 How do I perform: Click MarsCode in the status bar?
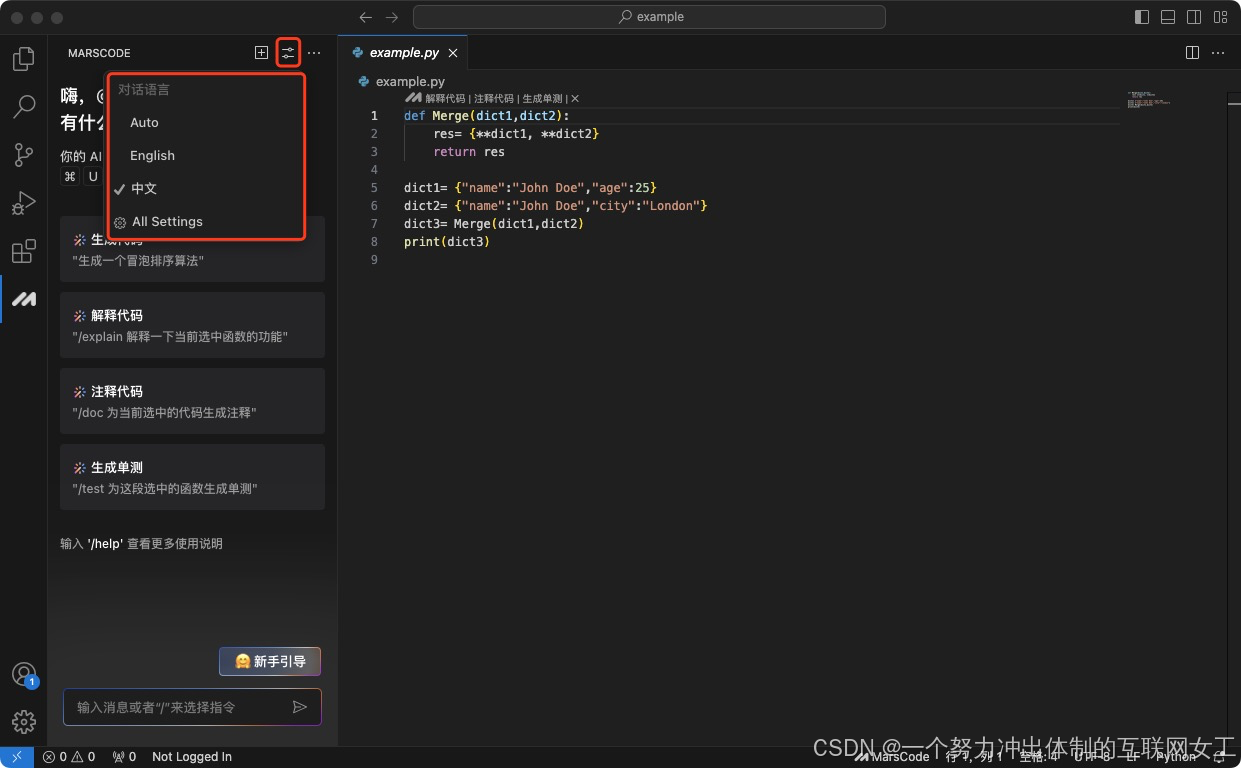(891, 757)
